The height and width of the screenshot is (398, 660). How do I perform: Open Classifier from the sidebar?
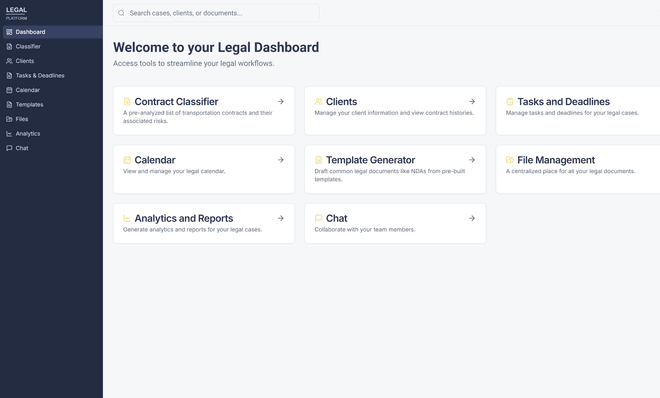point(53,47)
